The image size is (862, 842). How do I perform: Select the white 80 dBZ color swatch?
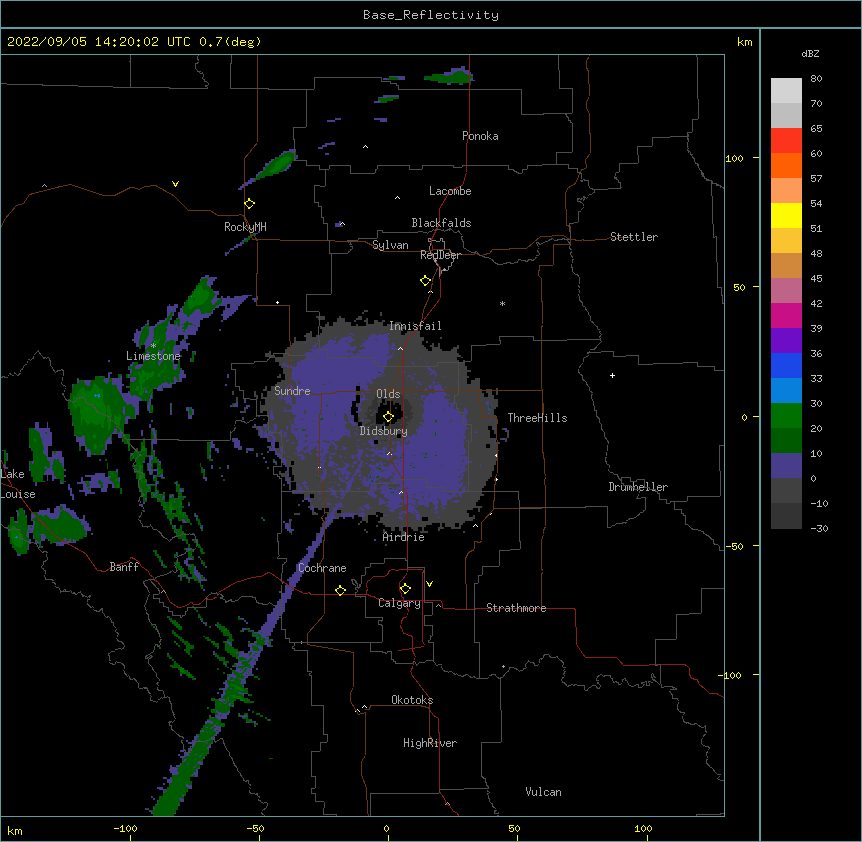pos(786,91)
